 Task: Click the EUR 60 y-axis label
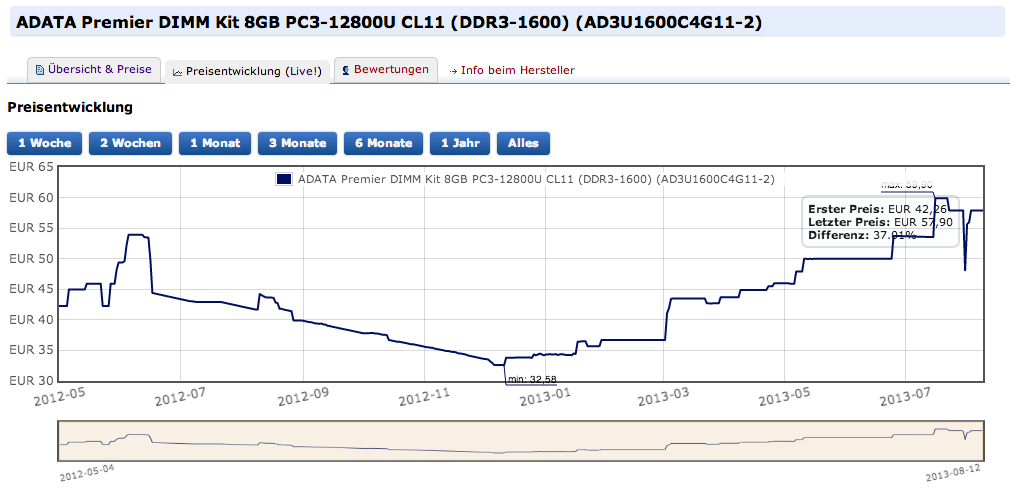pos(31,198)
